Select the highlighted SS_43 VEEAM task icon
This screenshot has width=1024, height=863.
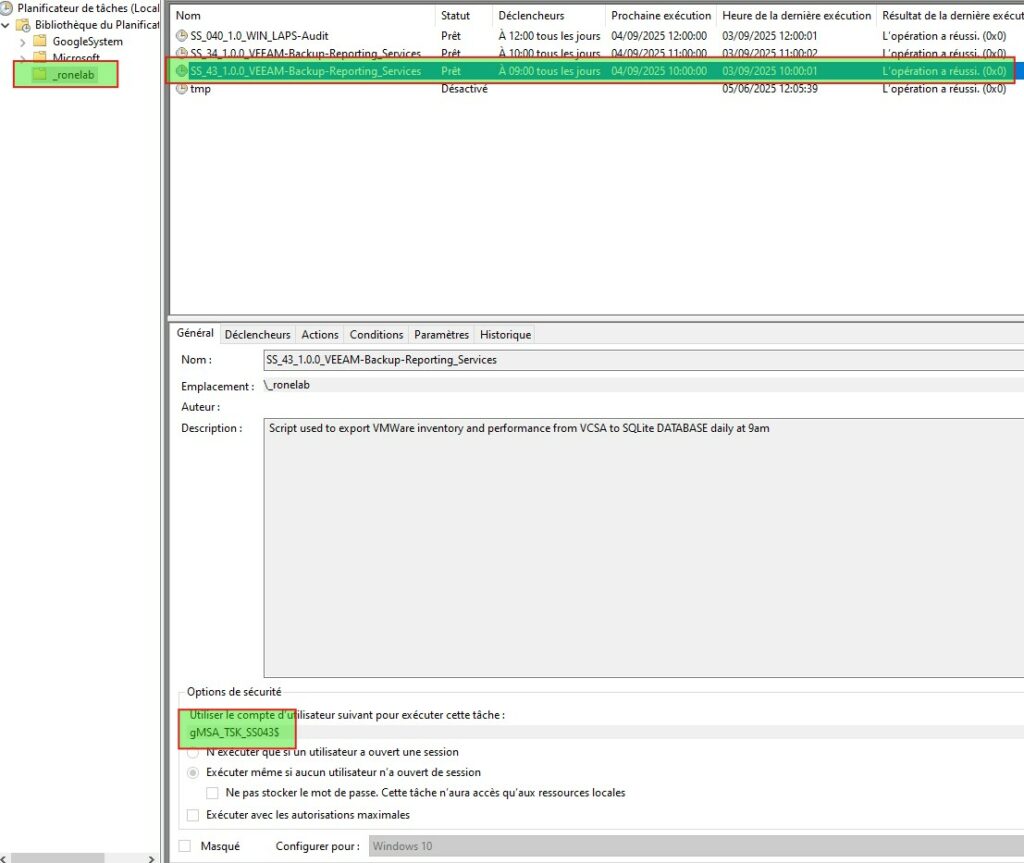coord(181,71)
